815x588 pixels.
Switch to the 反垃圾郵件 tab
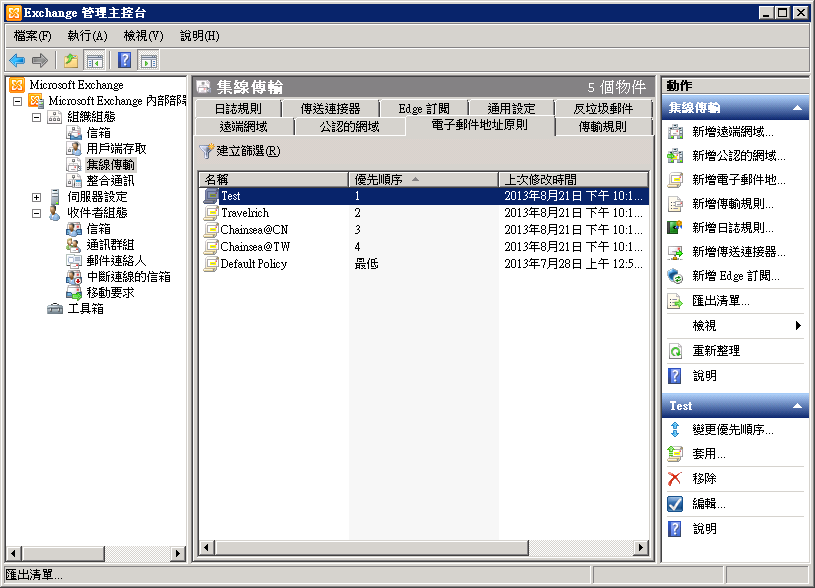coord(603,109)
